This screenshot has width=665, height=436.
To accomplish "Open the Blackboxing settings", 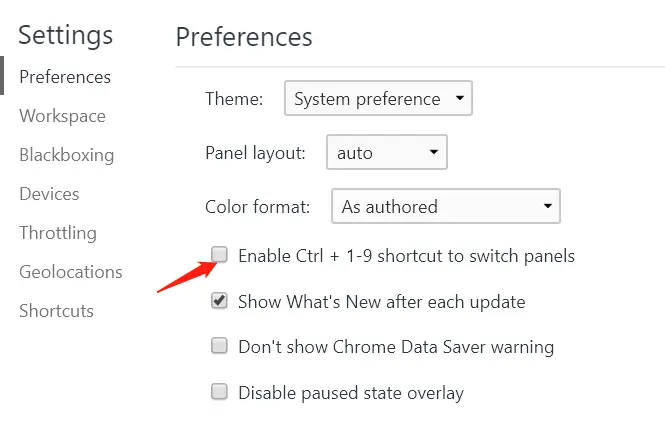I will [66, 155].
